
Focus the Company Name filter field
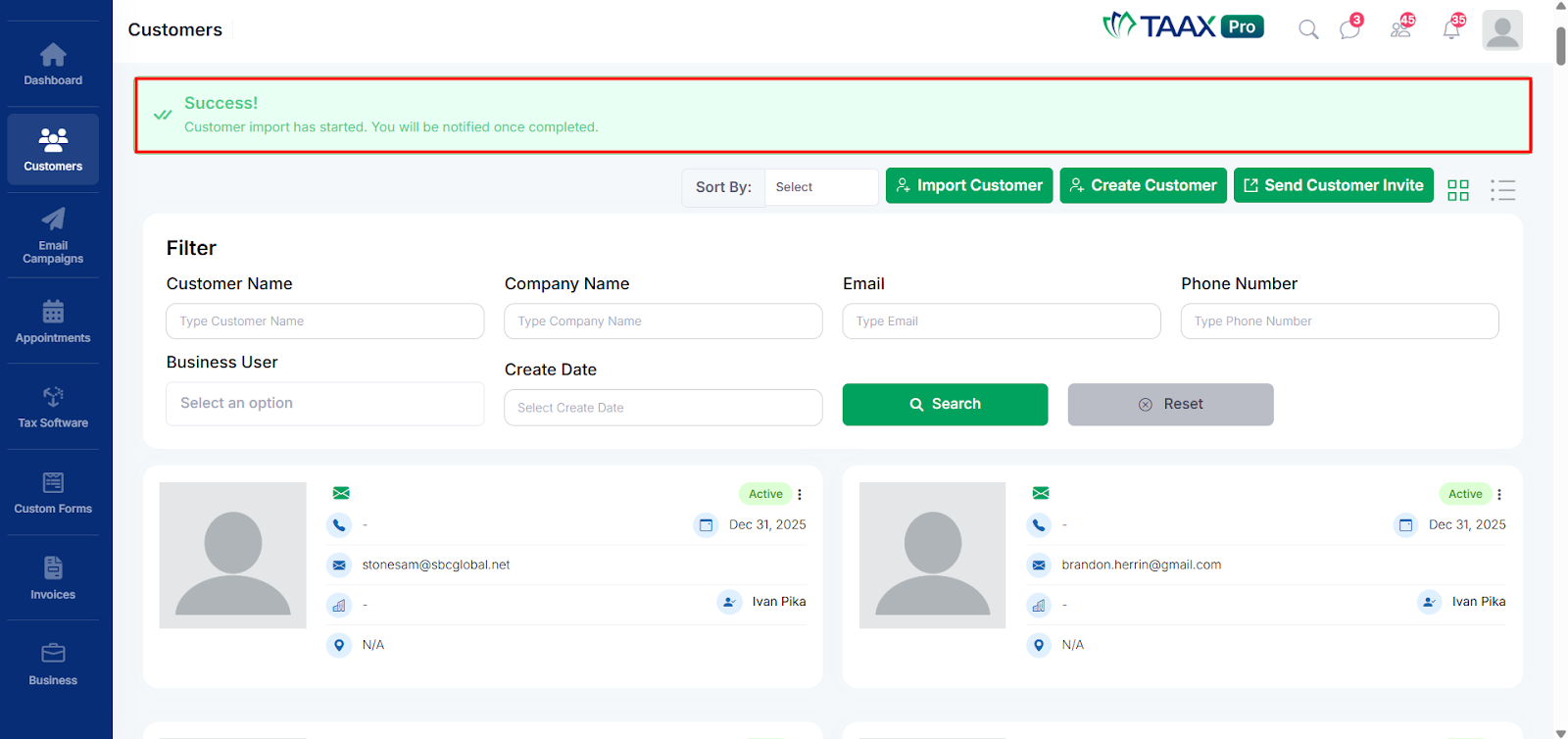click(663, 321)
